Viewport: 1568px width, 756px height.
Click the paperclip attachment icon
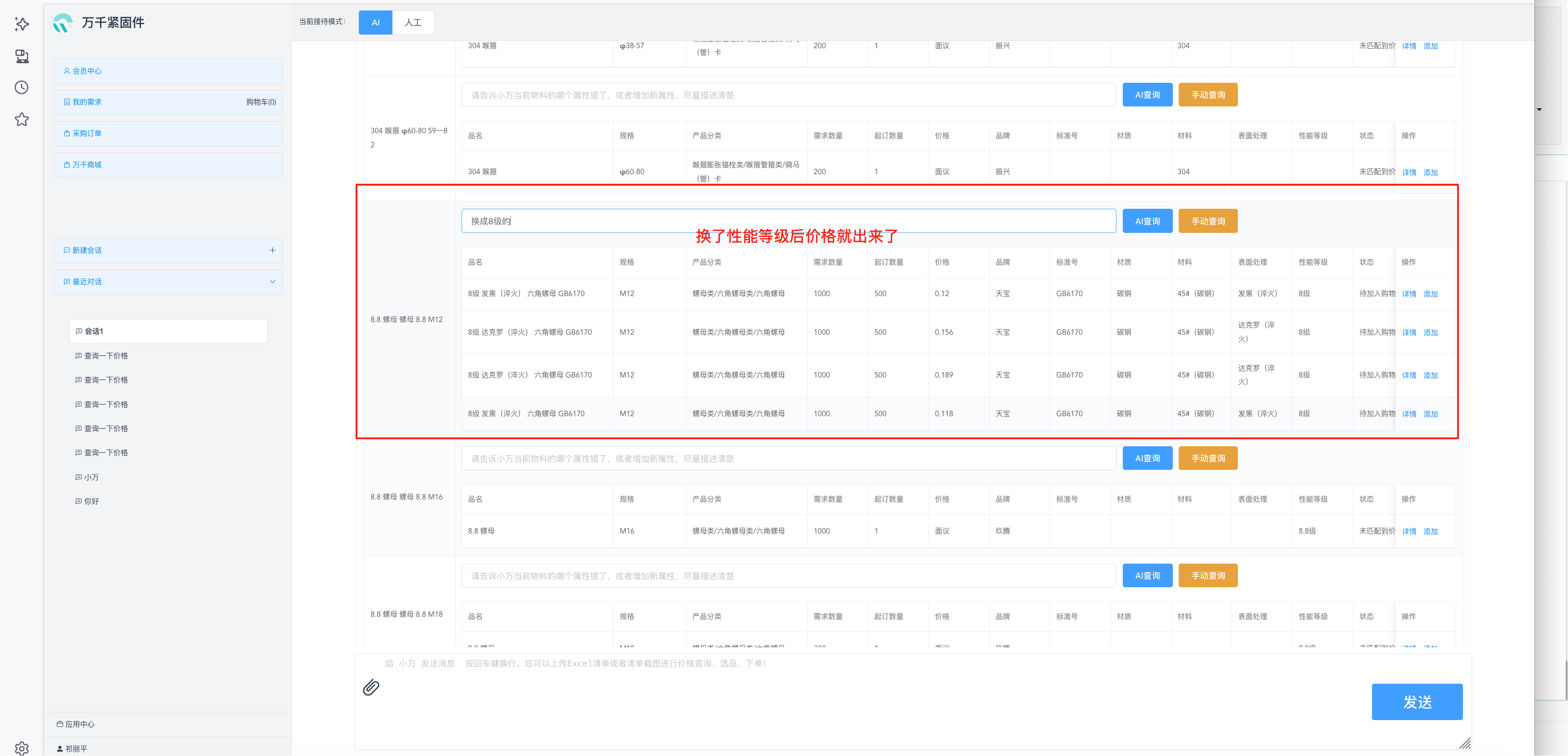click(x=371, y=688)
